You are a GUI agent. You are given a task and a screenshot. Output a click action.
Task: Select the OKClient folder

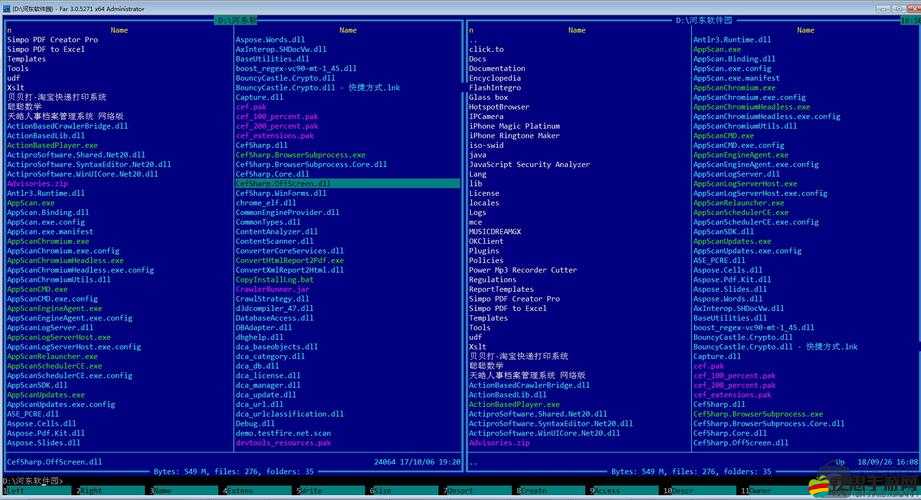[x=486, y=241]
